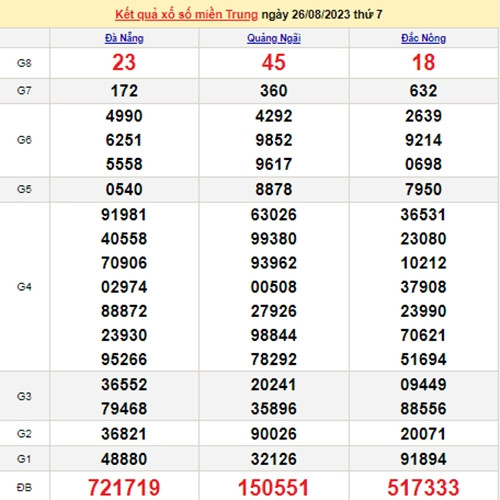Click the G3 row label
Viewport: 500px width, 500px height.
point(24,396)
